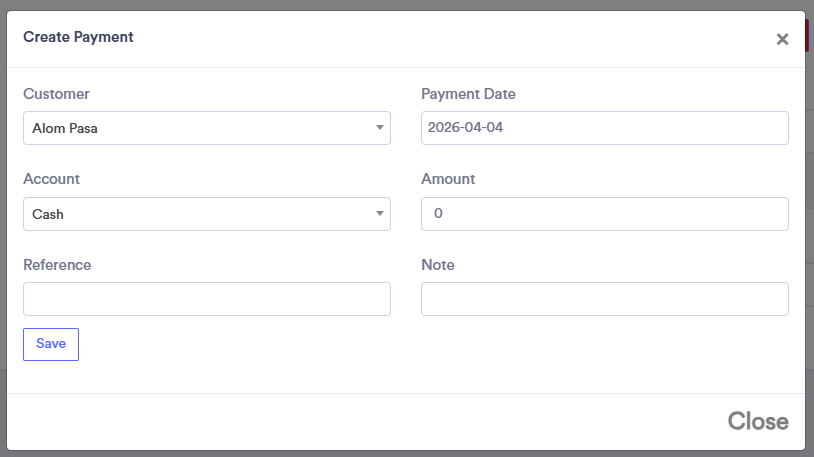This screenshot has width=814, height=457.
Task: Click the Payment Date label
Action: (x=468, y=94)
